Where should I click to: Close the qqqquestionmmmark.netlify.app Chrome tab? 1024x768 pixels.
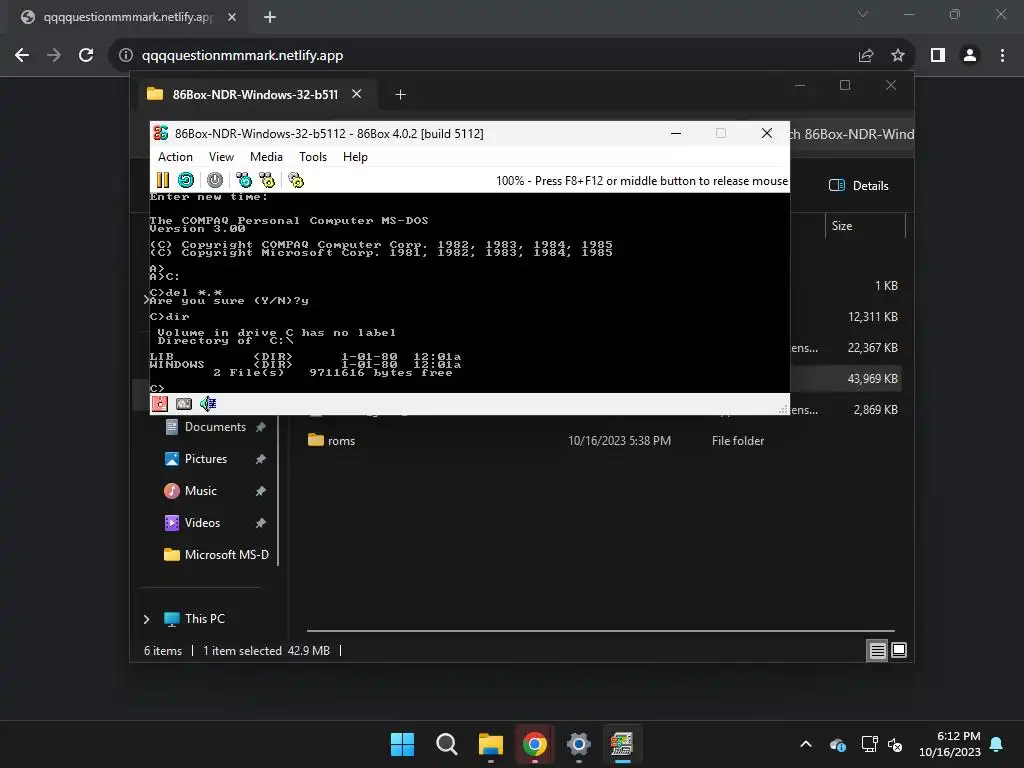click(x=232, y=17)
